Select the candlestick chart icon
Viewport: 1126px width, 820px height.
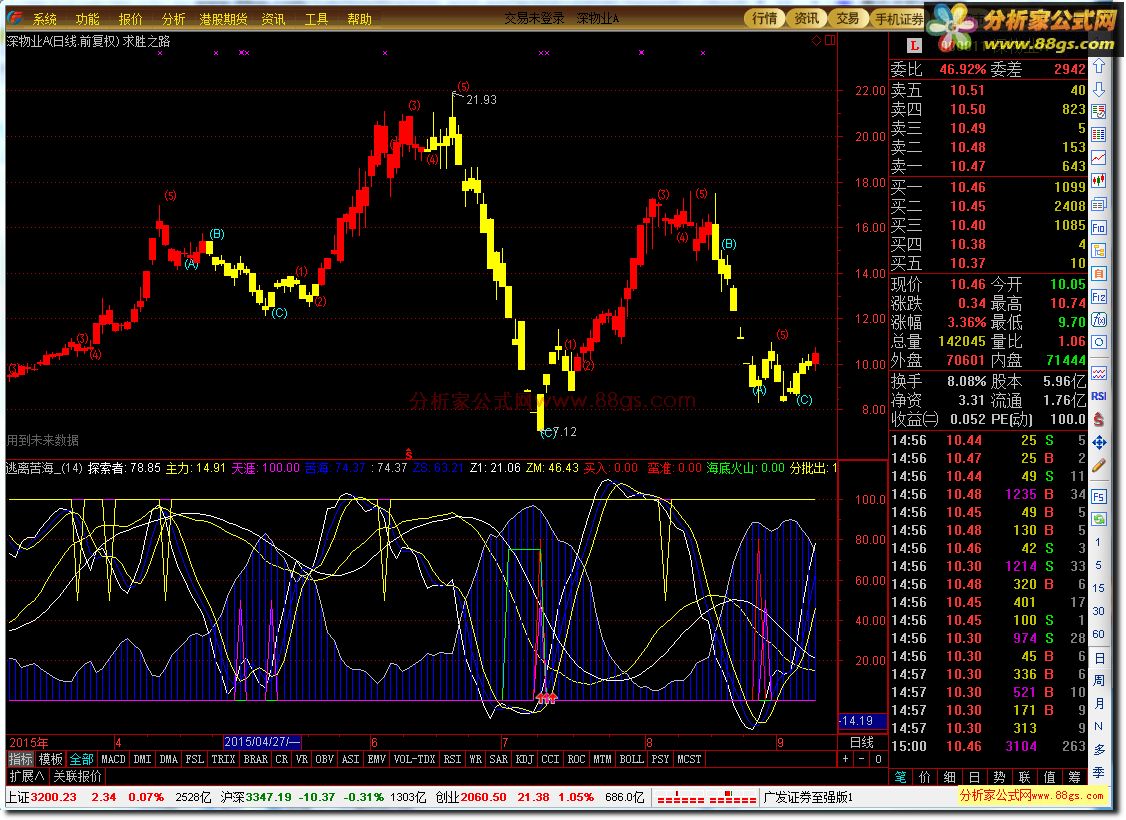(x=1099, y=180)
